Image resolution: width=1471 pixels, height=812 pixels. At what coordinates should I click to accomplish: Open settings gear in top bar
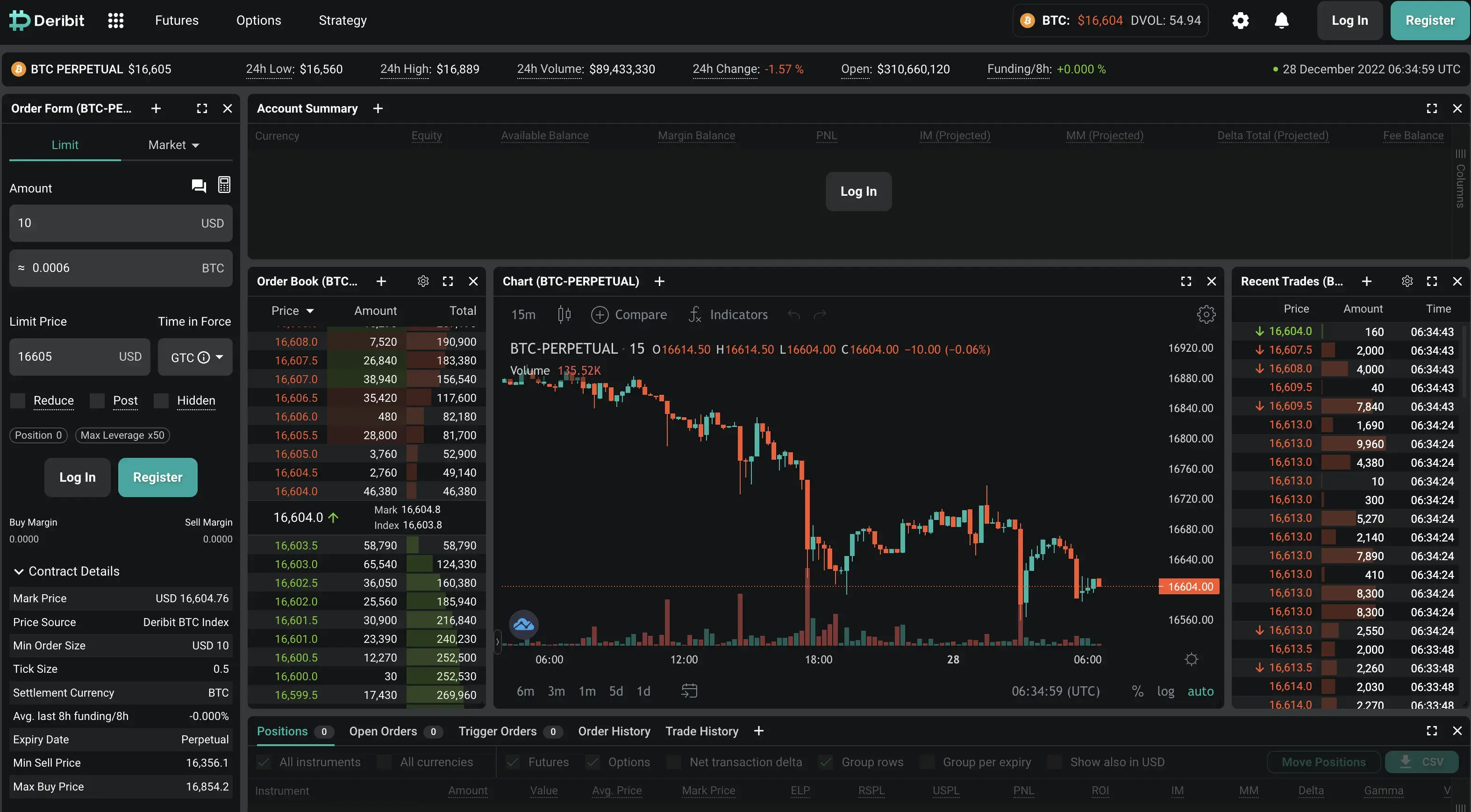pos(1240,21)
